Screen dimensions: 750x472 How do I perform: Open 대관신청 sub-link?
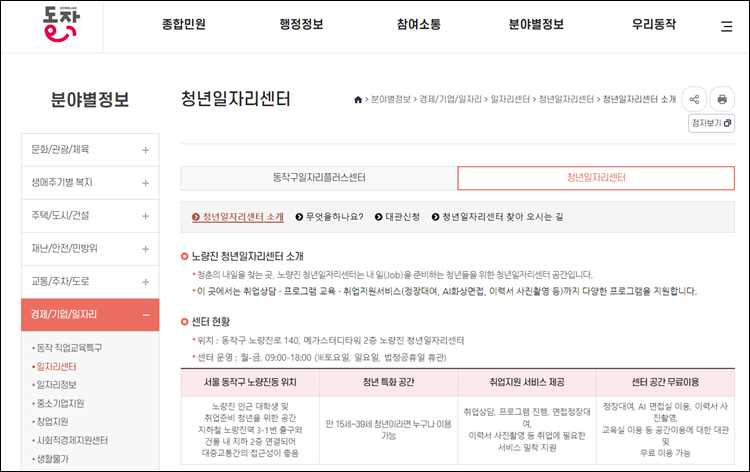pyautogui.click(x=397, y=217)
